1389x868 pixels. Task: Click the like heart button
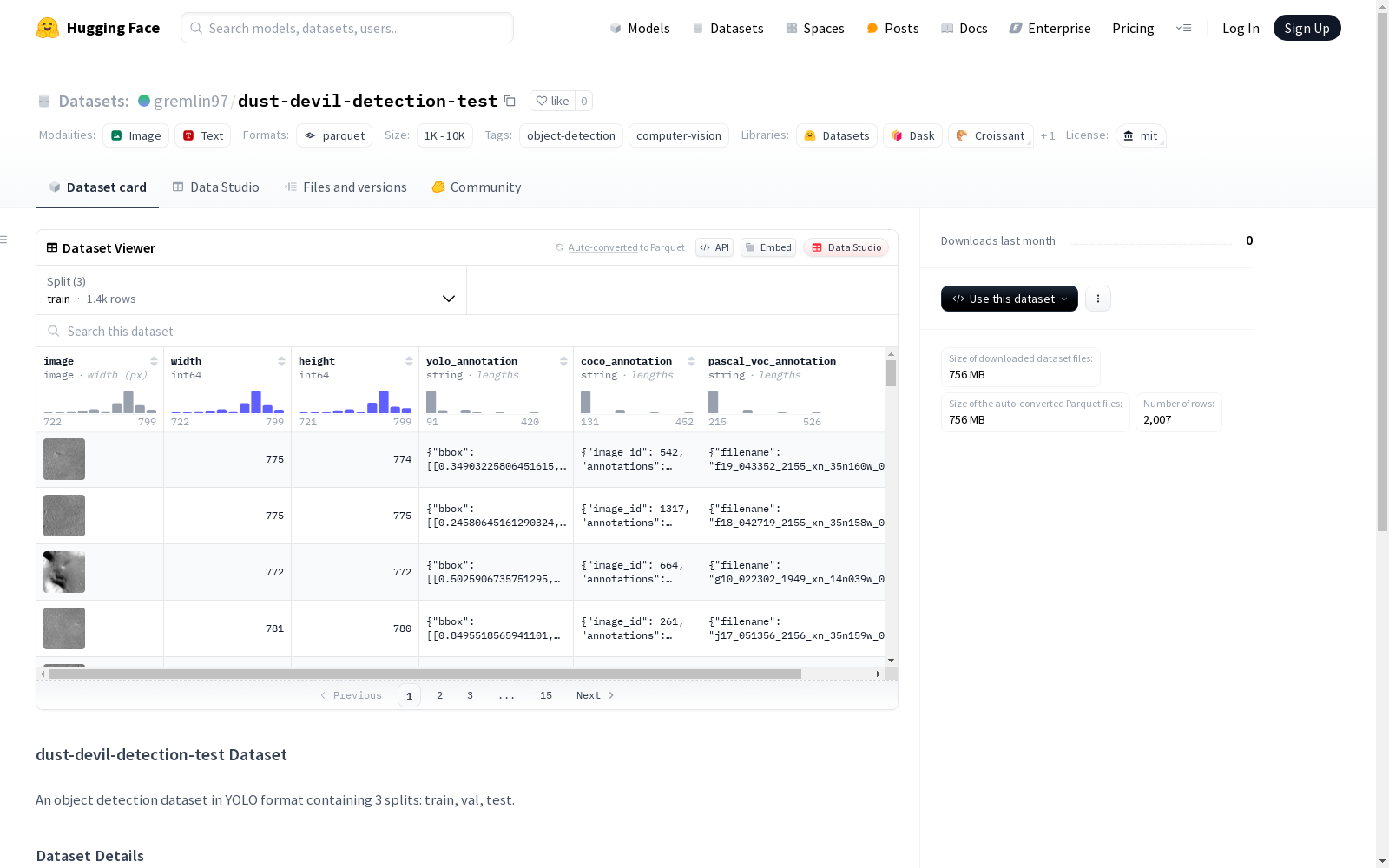tap(552, 101)
